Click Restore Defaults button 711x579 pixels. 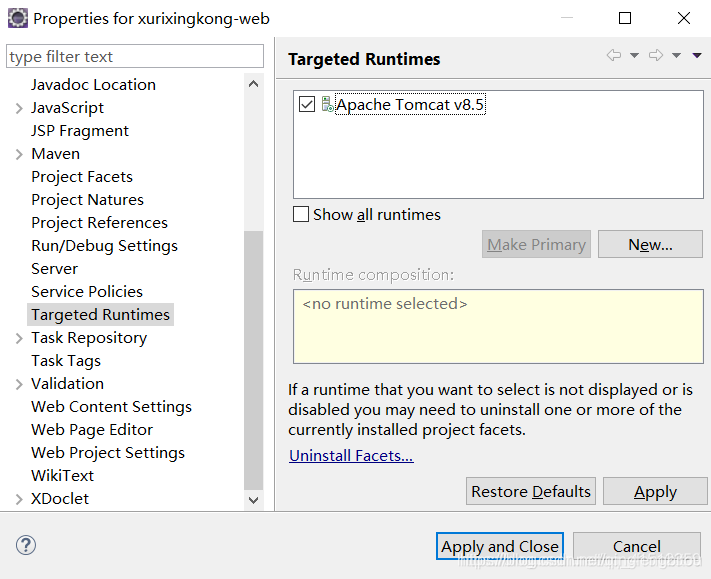531,491
